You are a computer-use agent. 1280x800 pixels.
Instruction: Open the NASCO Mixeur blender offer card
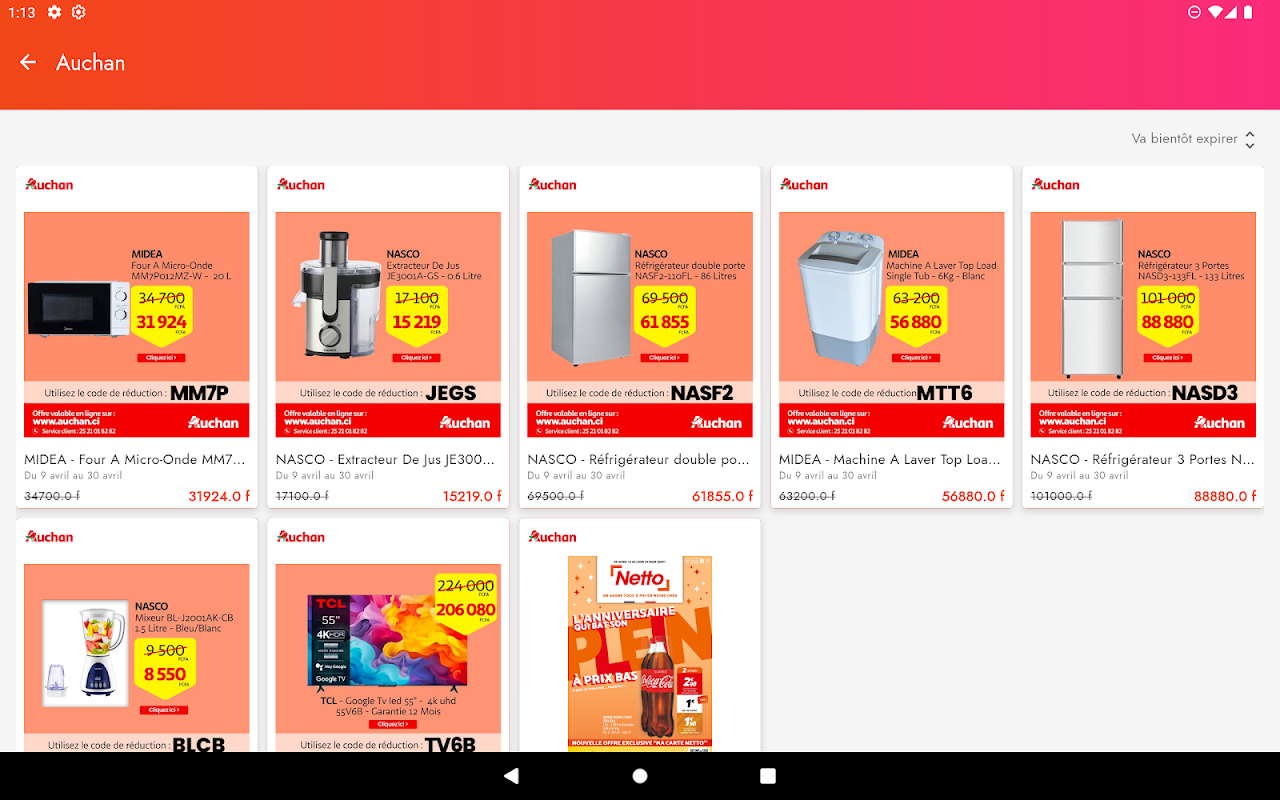[137, 635]
